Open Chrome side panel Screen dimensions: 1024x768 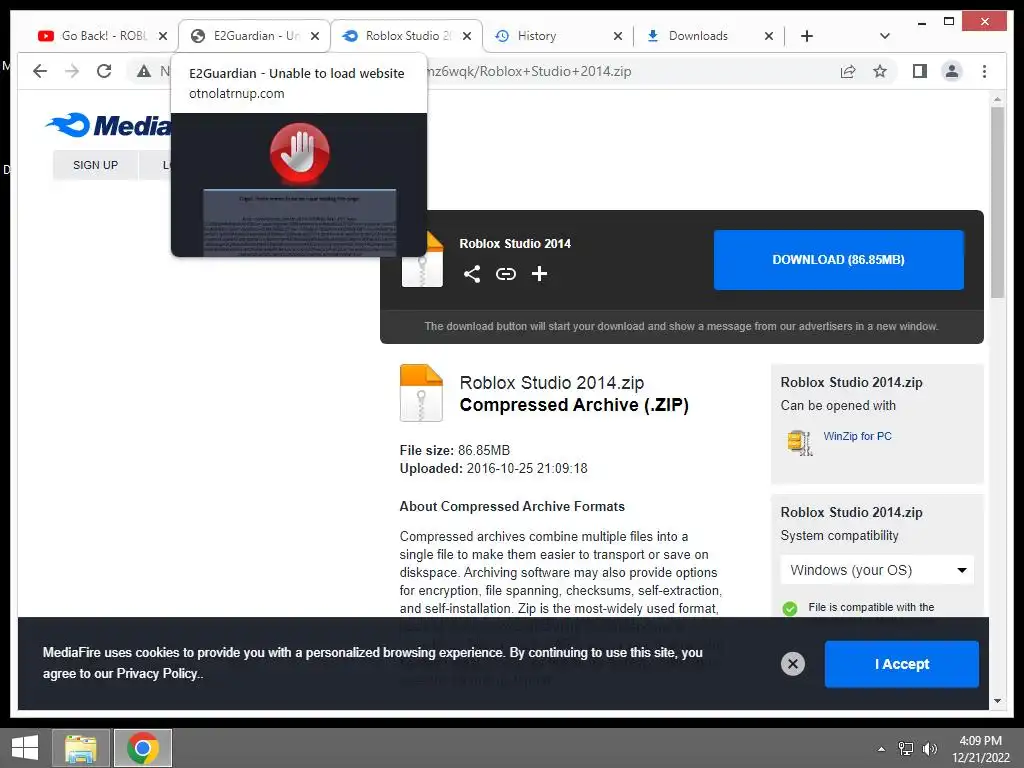coord(920,71)
